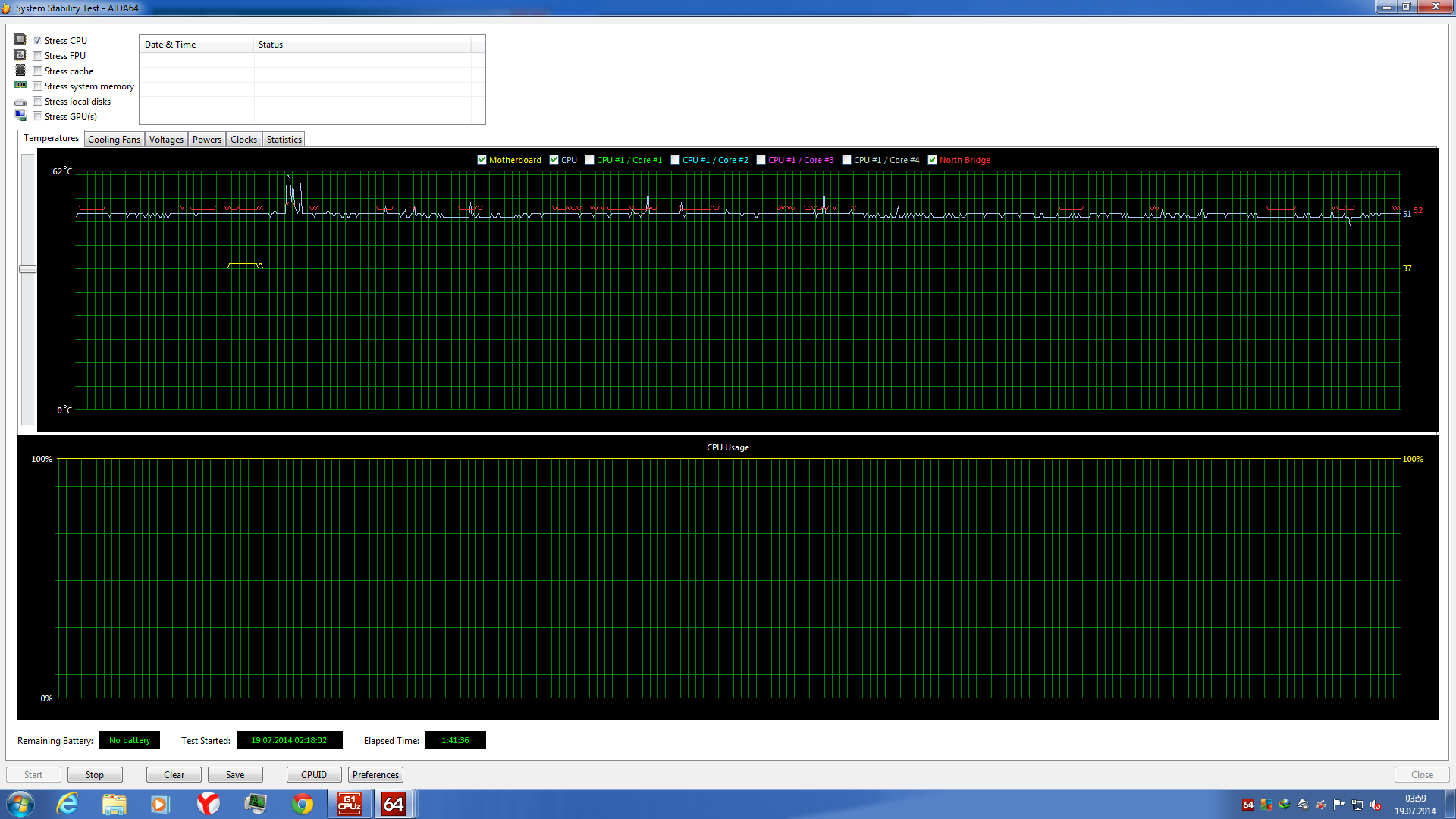Click the disk drive icon beside Stress local disks

(x=20, y=102)
